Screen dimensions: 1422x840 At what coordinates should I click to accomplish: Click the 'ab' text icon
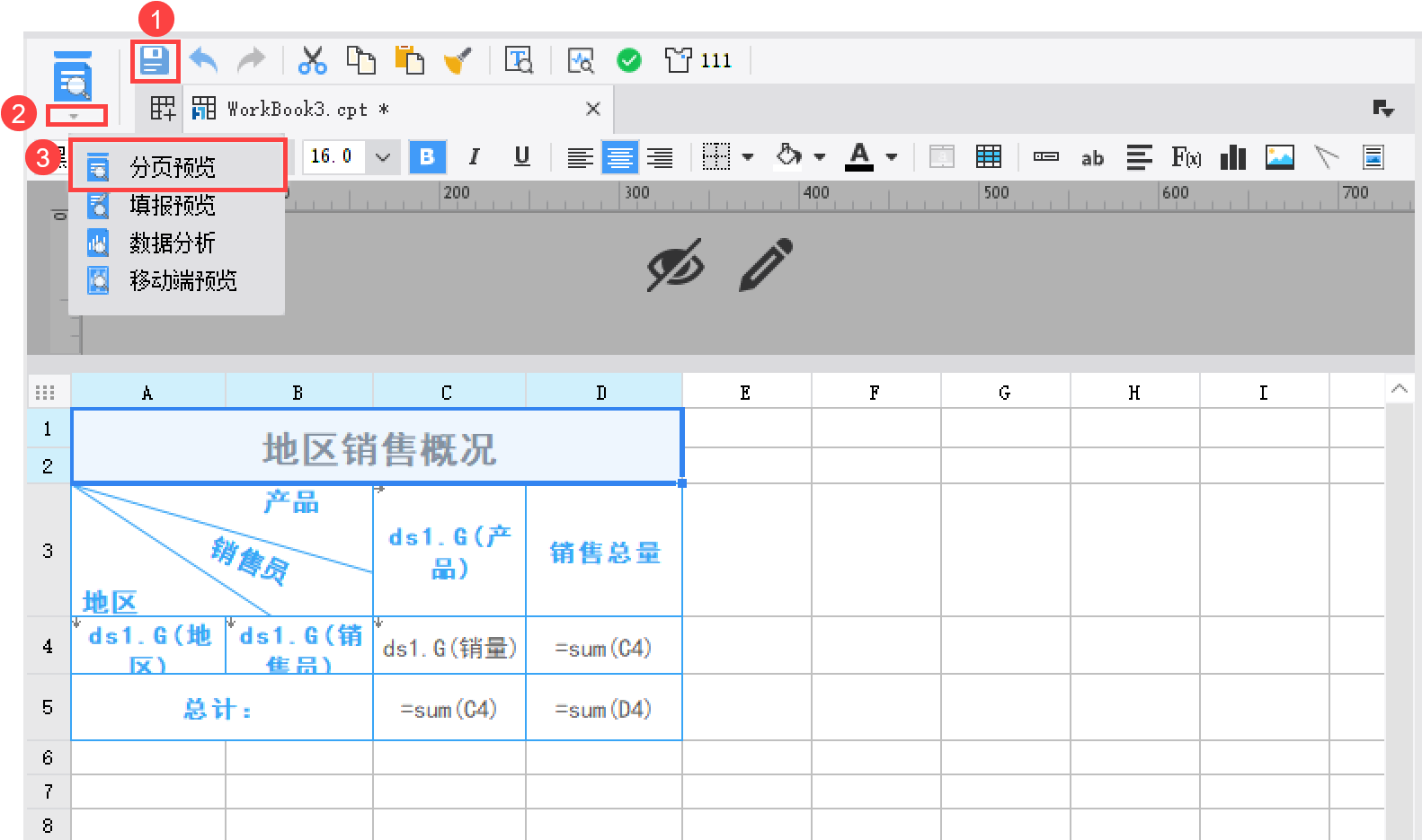[1092, 158]
